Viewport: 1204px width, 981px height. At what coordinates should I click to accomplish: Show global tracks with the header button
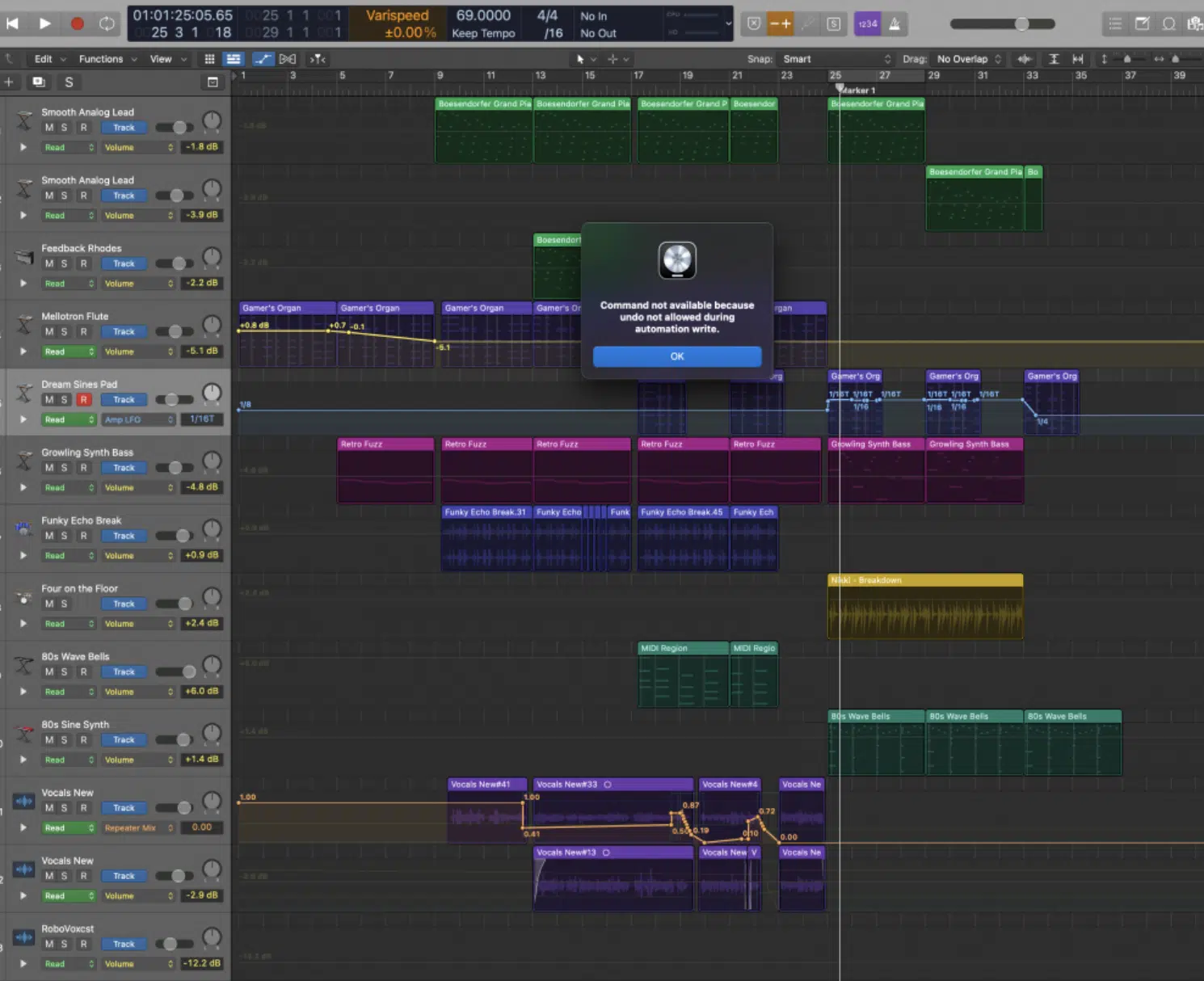click(x=213, y=82)
